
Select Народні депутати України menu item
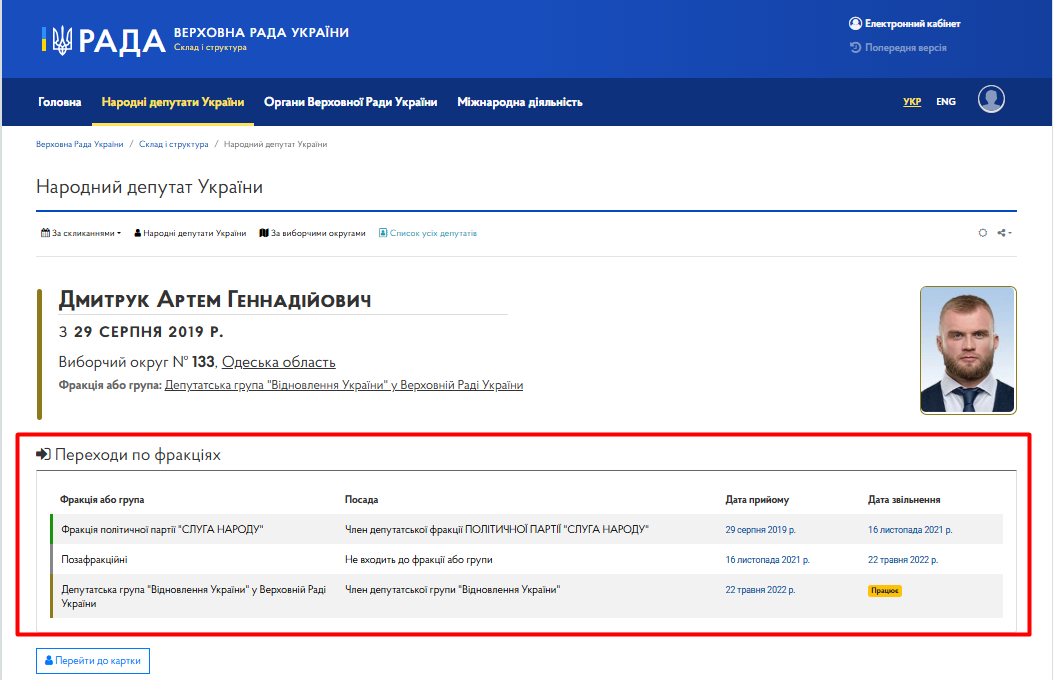coord(173,102)
